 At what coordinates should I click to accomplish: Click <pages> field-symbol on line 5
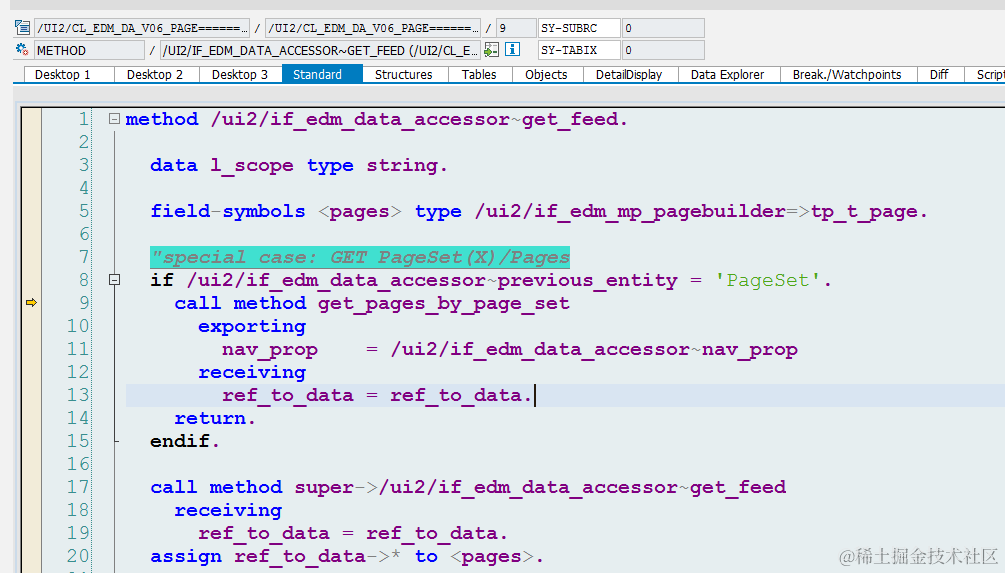pos(360,212)
